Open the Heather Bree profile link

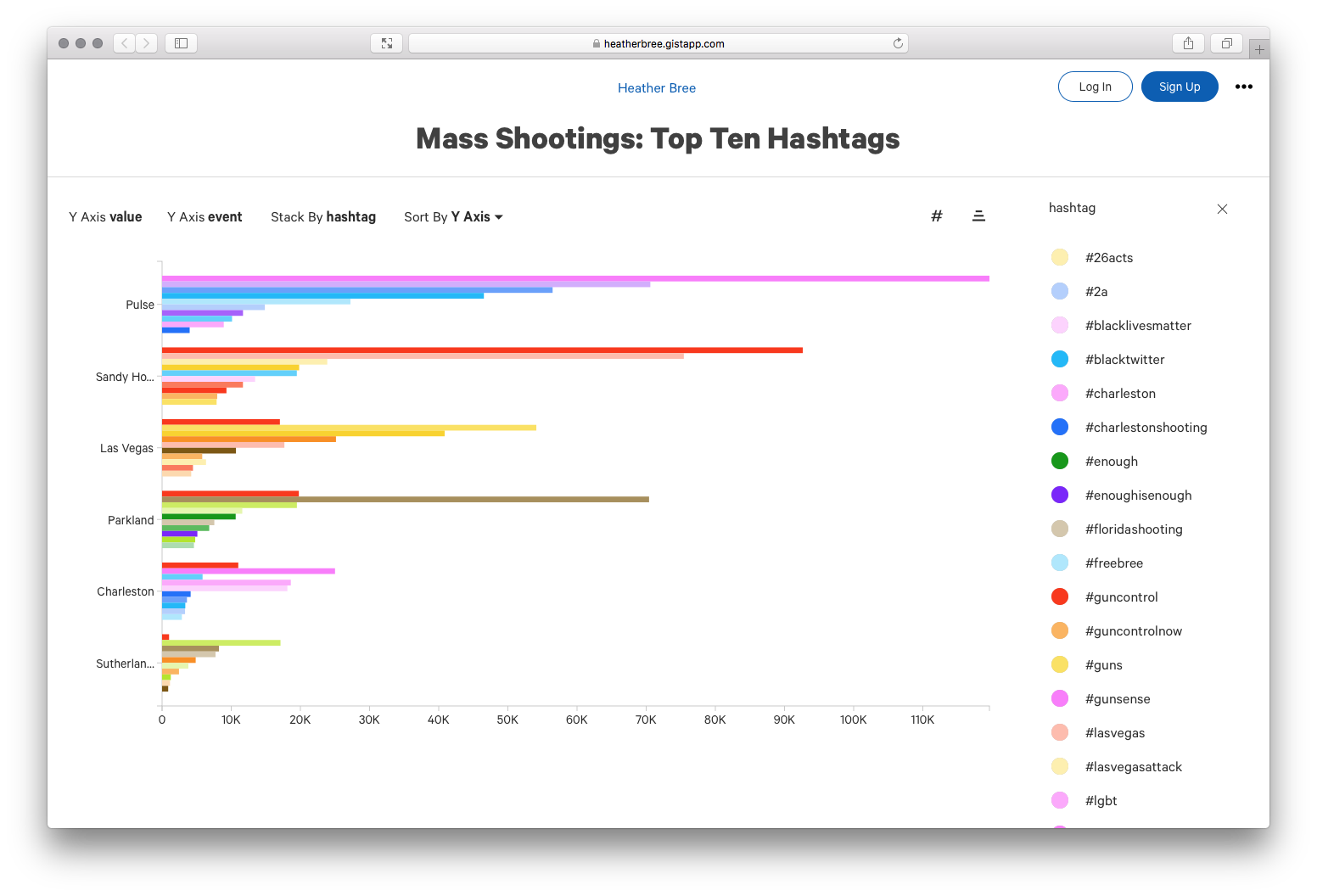click(657, 88)
